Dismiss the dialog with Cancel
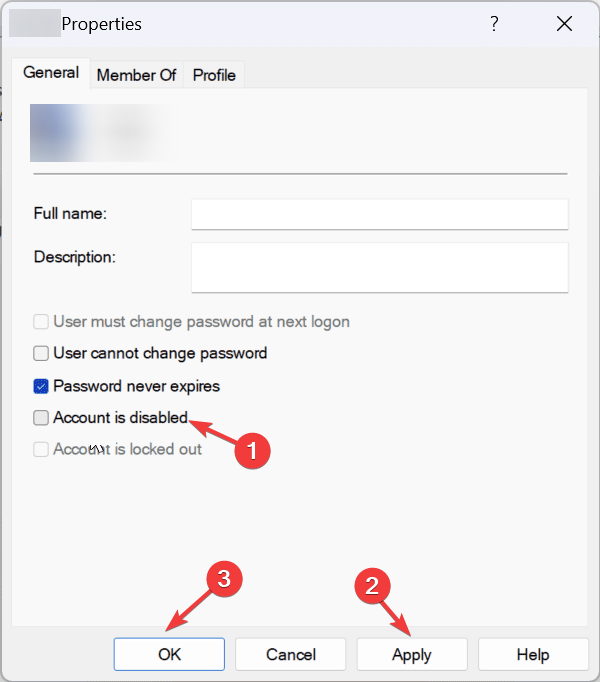This screenshot has width=600, height=682. coord(291,654)
